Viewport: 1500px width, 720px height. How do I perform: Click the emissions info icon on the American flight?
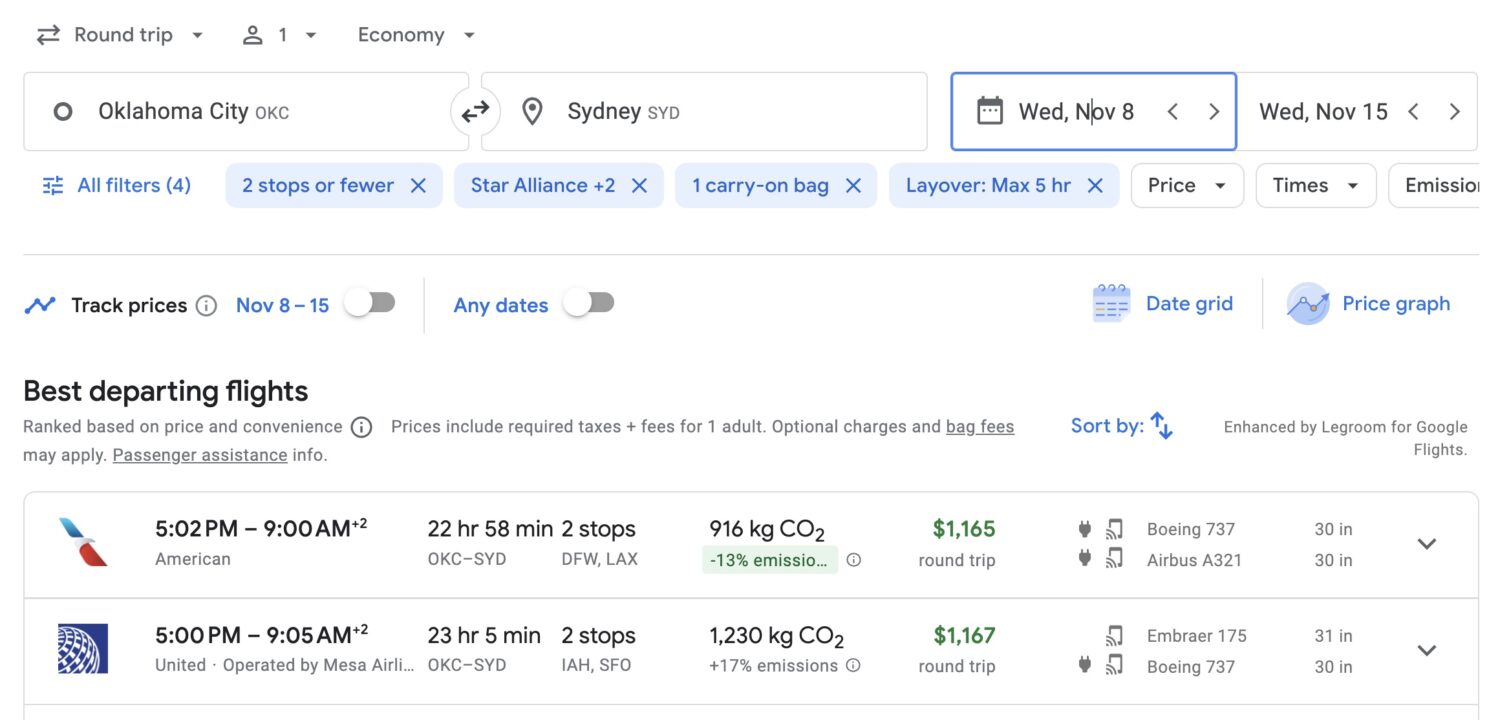click(853, 561)
